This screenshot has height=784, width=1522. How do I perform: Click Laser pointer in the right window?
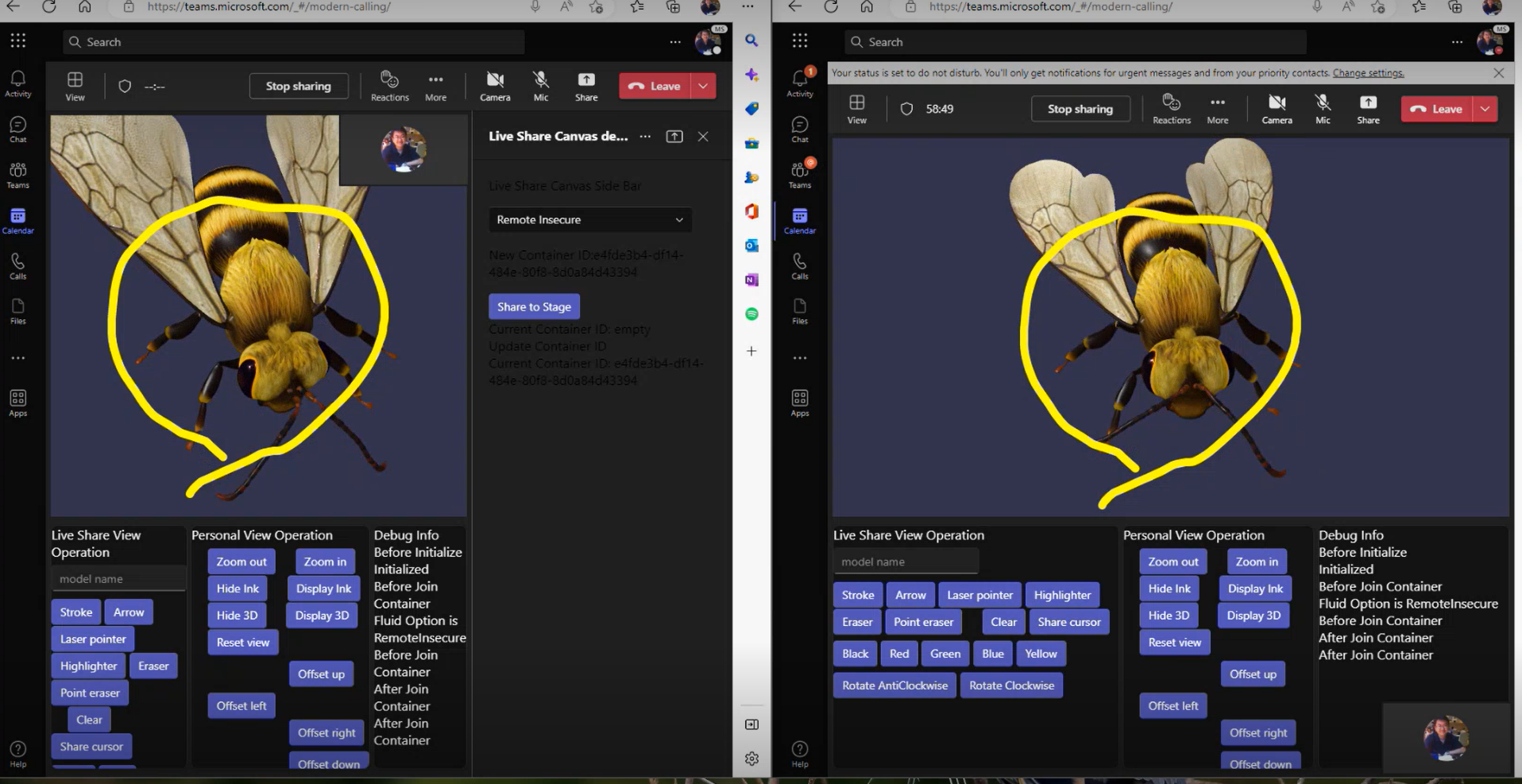979,595
